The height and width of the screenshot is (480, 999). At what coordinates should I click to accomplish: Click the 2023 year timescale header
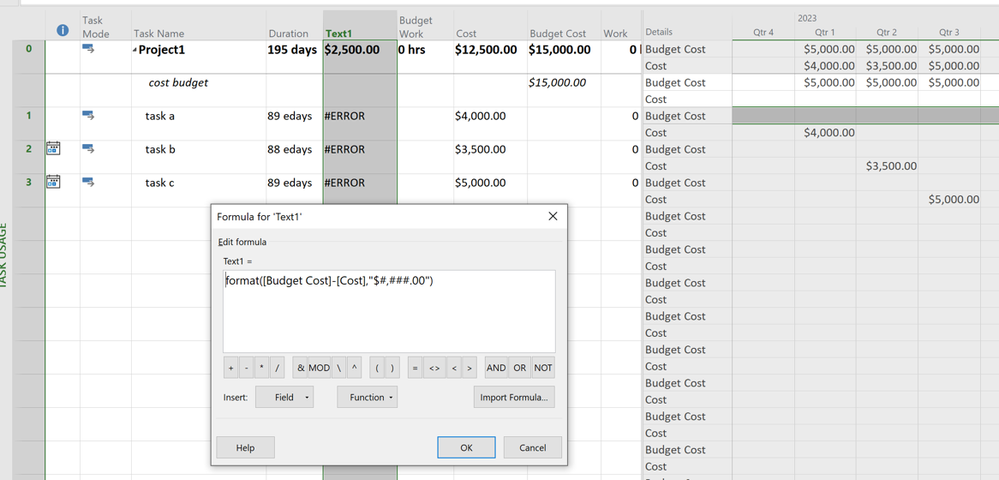click(x=807, y=18)
